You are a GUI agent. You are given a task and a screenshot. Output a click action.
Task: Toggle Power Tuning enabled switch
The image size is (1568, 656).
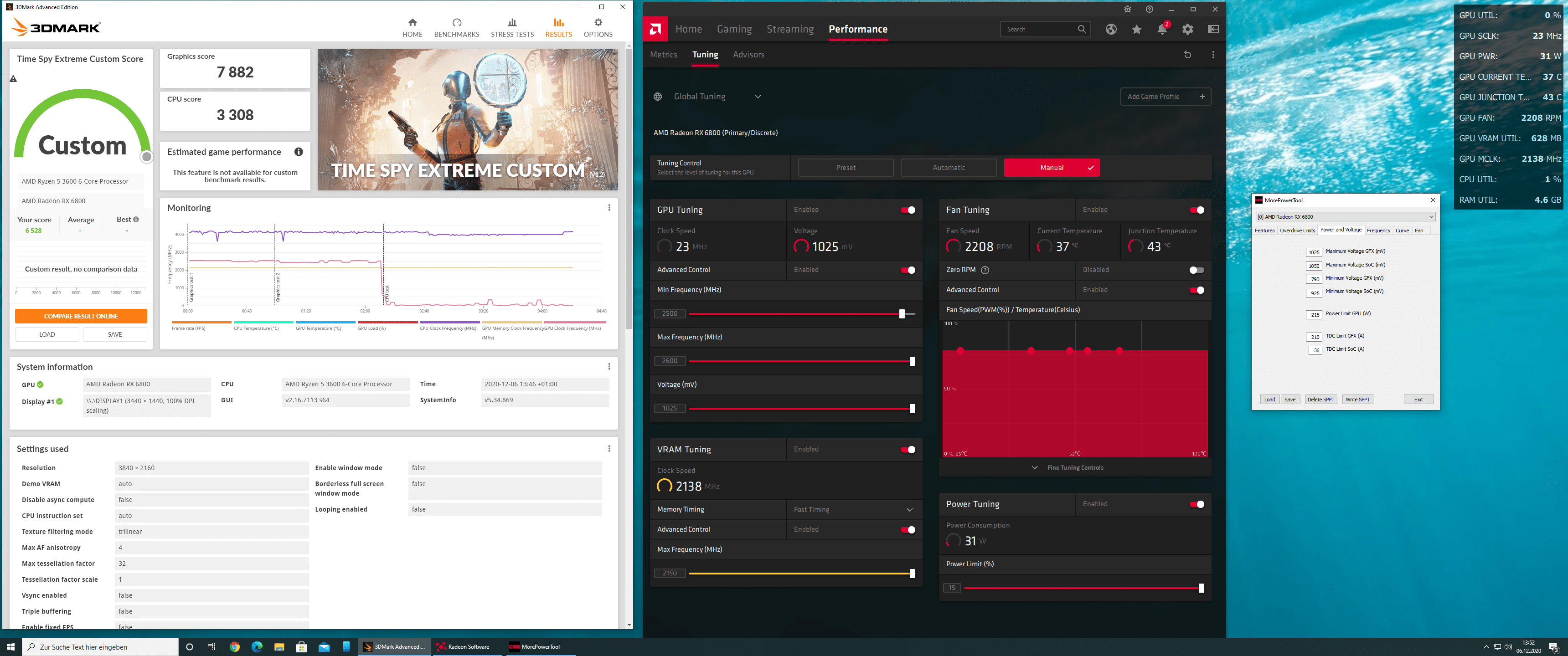(x=1196, y=504)
